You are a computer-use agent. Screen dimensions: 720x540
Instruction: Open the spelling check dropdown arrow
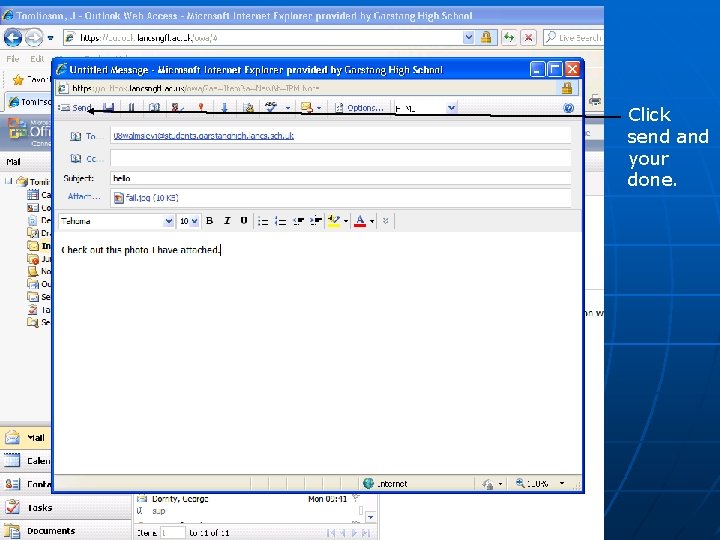click(x=288, y=108)
